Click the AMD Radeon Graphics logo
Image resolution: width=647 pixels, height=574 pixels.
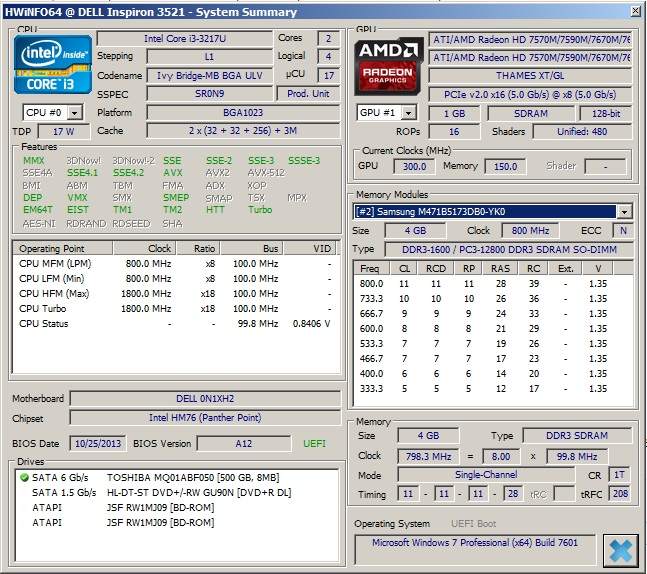click(388, 66)
